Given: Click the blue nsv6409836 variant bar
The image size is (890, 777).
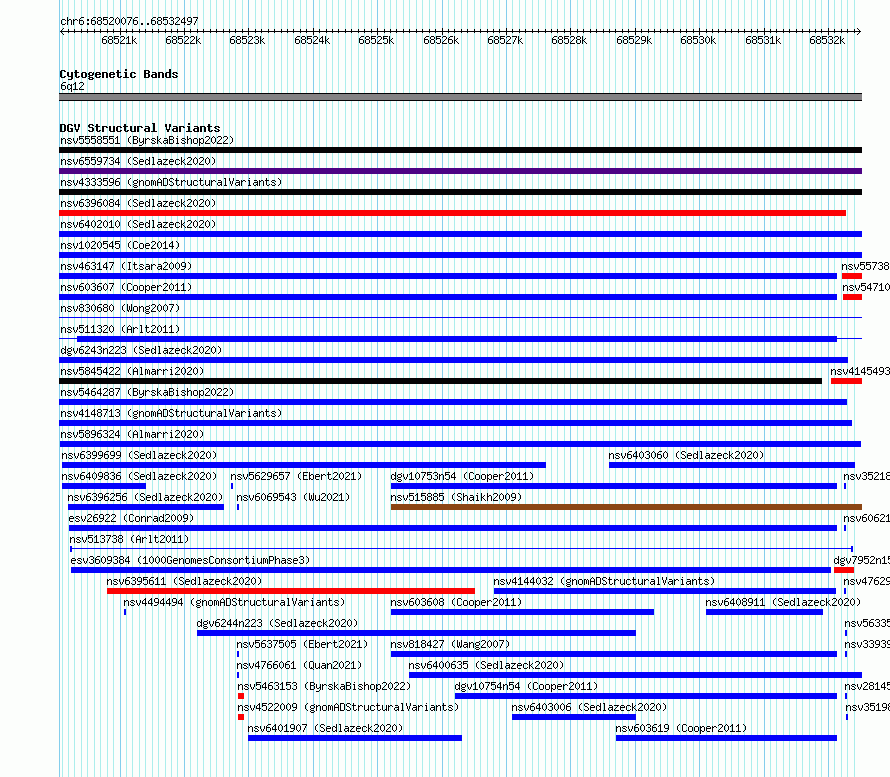Looking at the screenshot, I should click(x=104, y=486).
